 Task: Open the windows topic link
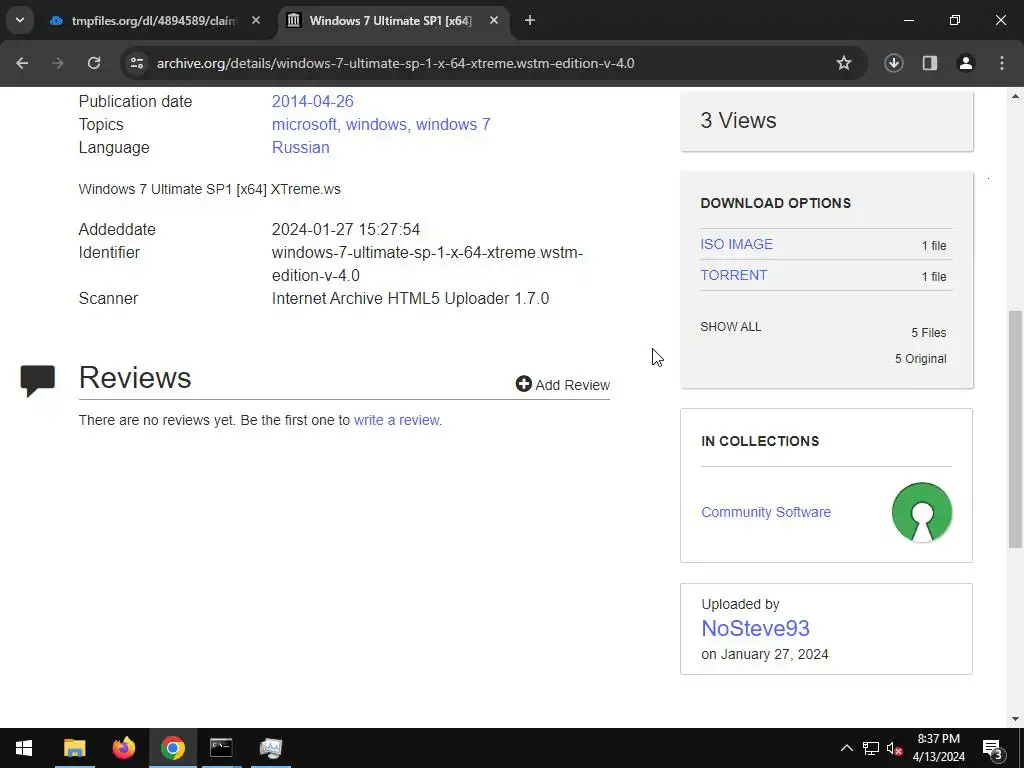pyautogui.click(x=376, y=124)
